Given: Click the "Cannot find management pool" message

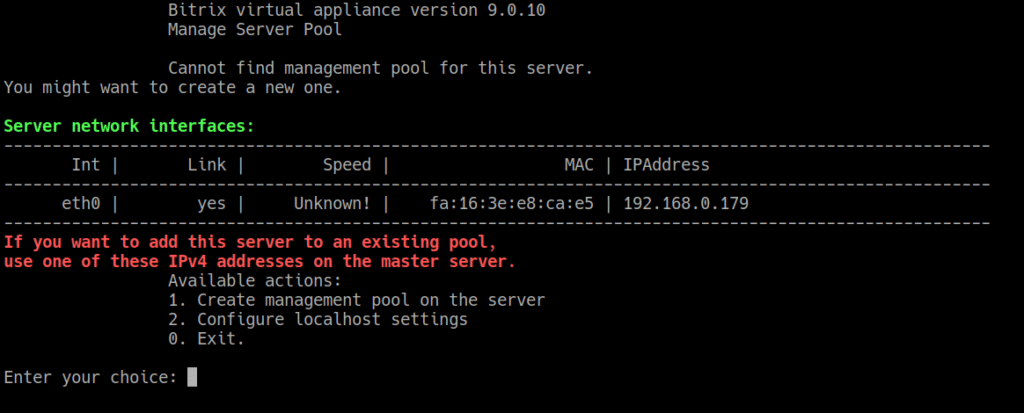Looking at the screenshot, I should click(380, 68).
